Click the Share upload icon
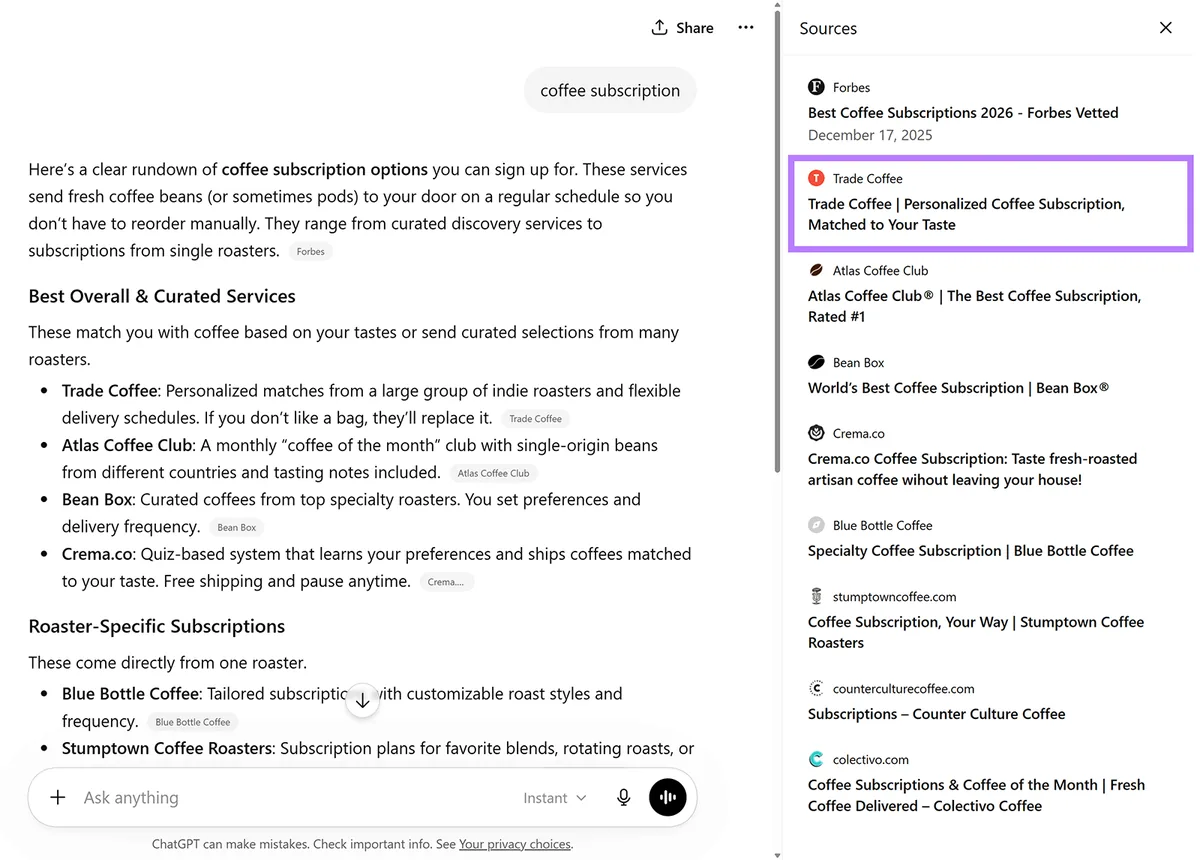1200x860 pixels. tap(659, 28)
